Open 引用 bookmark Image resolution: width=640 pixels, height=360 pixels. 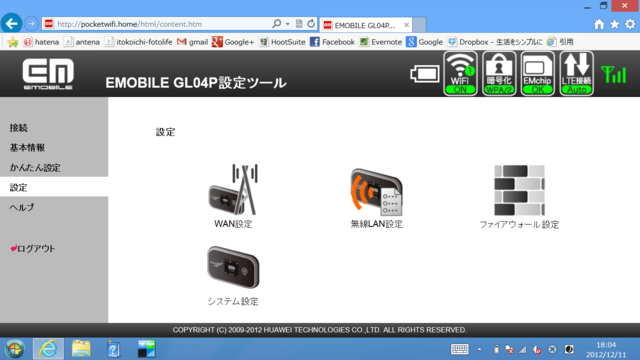click(x=560, y=42)
